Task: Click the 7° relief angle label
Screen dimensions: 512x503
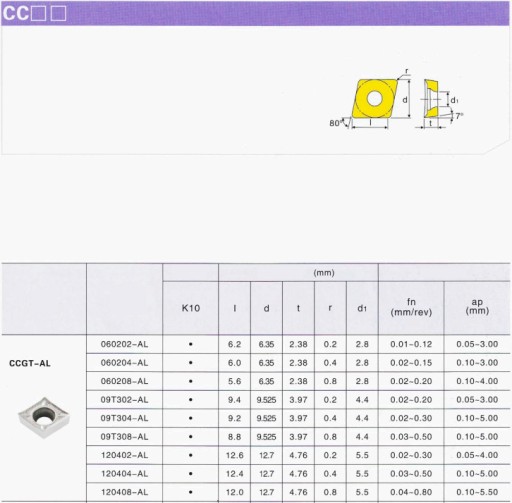Action: (x=459, y=116)
